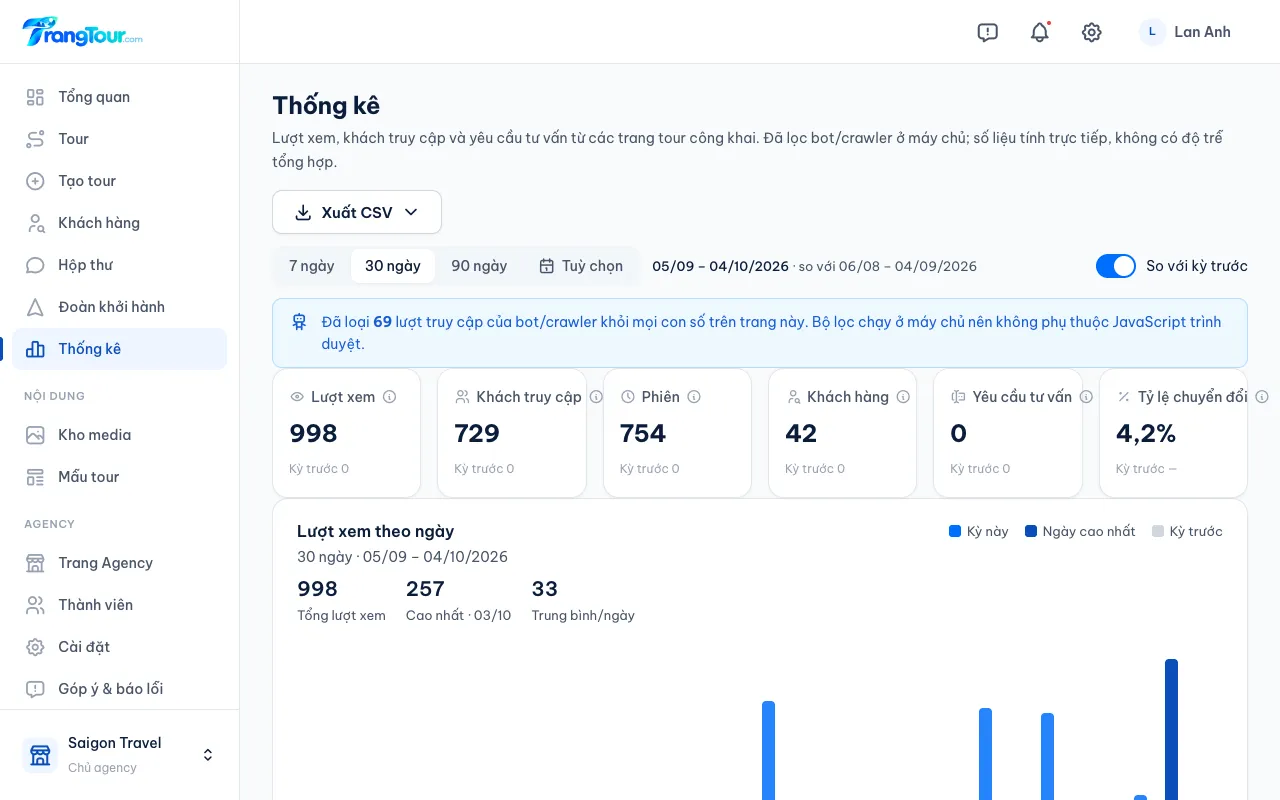
Task: Click info icon next to Phiên
Action: point(694,397)
